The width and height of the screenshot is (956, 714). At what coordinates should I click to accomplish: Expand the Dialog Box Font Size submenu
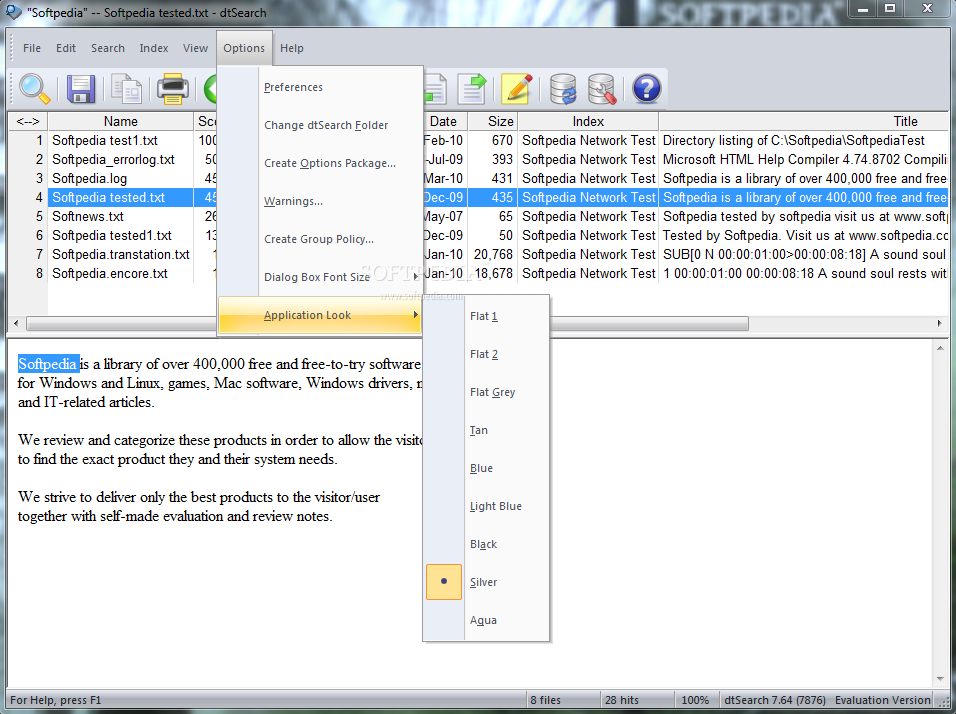click(x=319, y=277)
